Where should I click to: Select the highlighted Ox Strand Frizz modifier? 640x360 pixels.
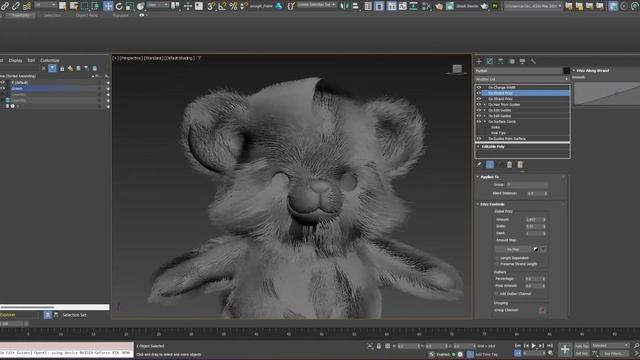pos(526,93)
